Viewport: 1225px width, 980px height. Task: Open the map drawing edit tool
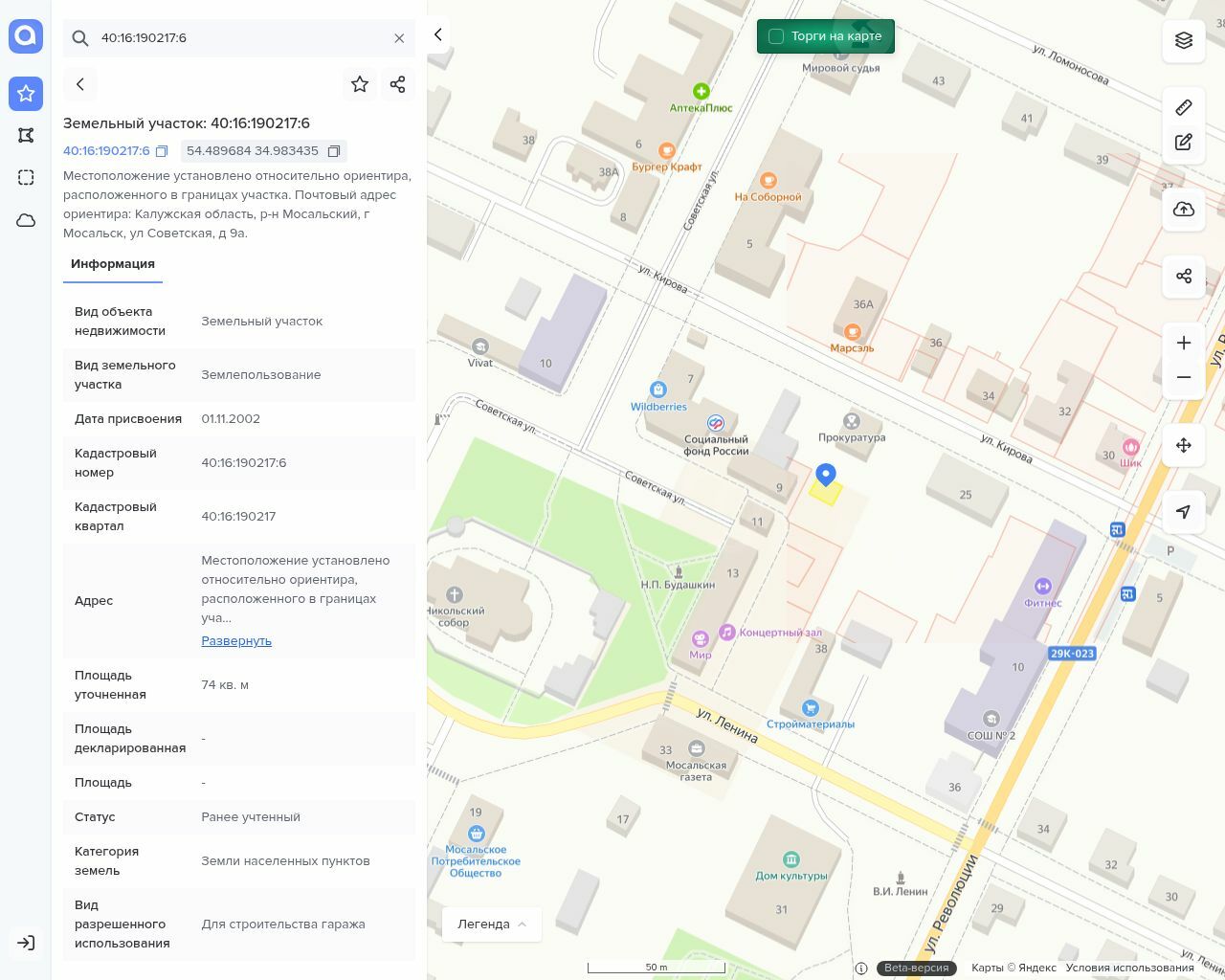(x=1184, y=143)
